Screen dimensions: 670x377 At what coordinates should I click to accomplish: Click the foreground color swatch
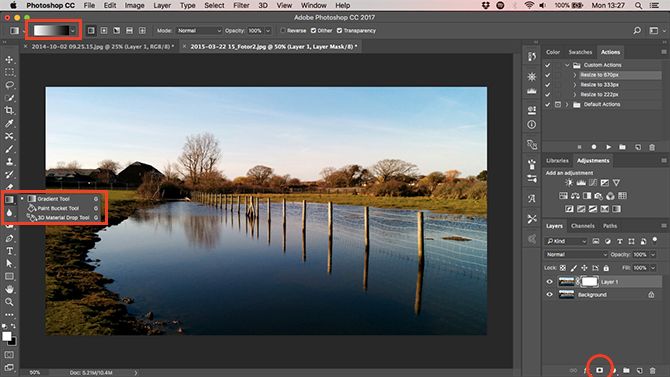point(7,336)
